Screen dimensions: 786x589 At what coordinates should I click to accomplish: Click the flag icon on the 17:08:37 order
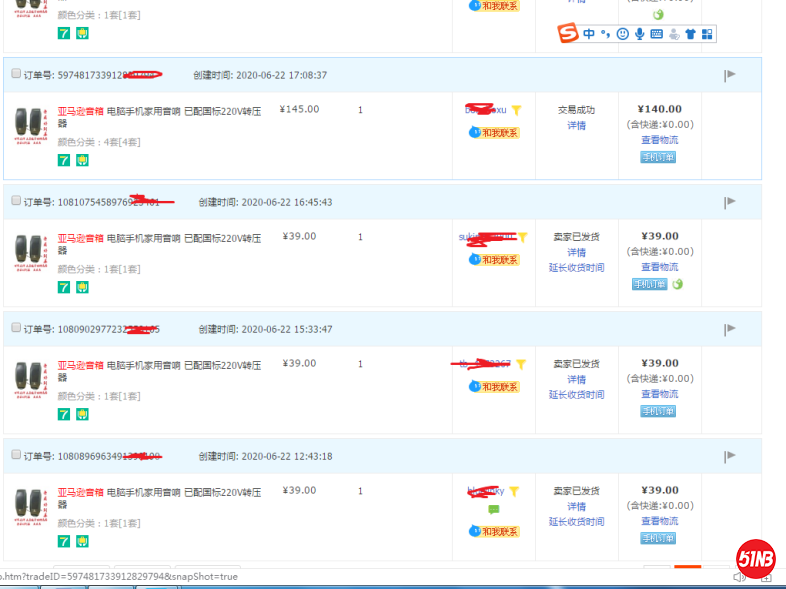730,75
